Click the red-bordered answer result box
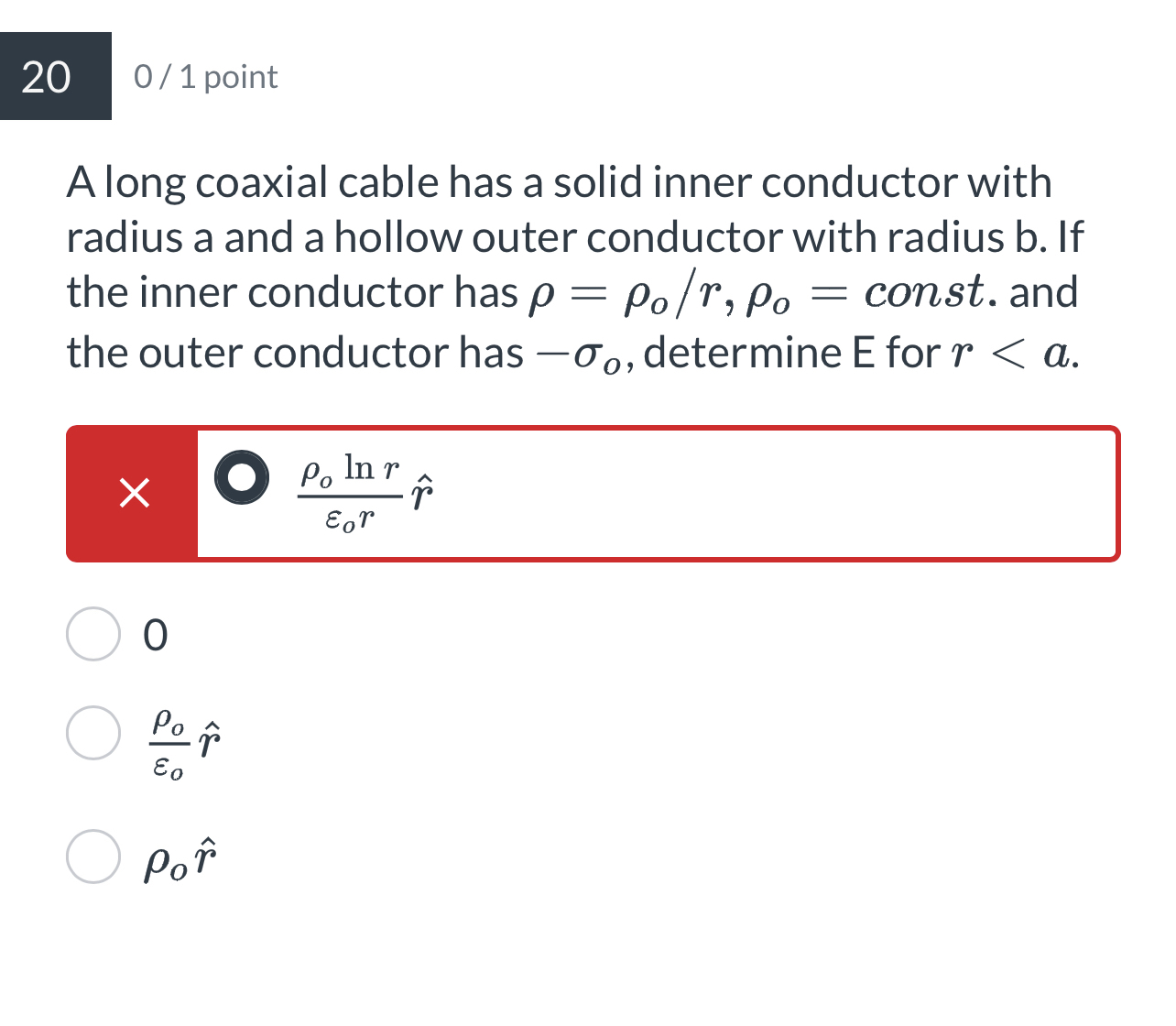Image resolution: width=1176 pixels, height=1026 pixels. tap(592, 492)
